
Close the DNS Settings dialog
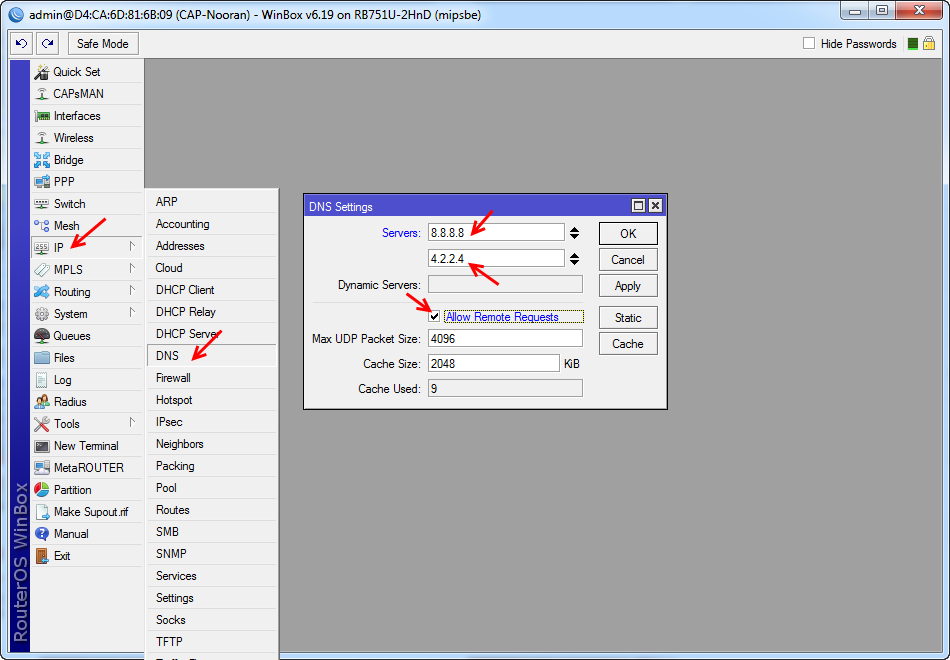(x=655, y=206)
